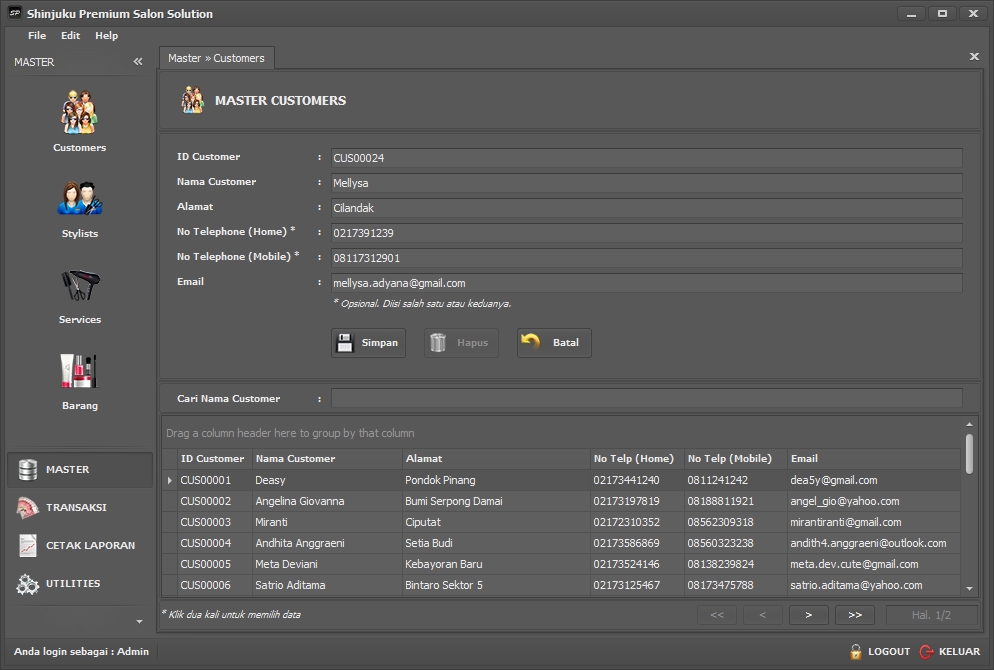Select the Services hair dryer icon
The image size is (994, 670).
[x=79, y=286]
